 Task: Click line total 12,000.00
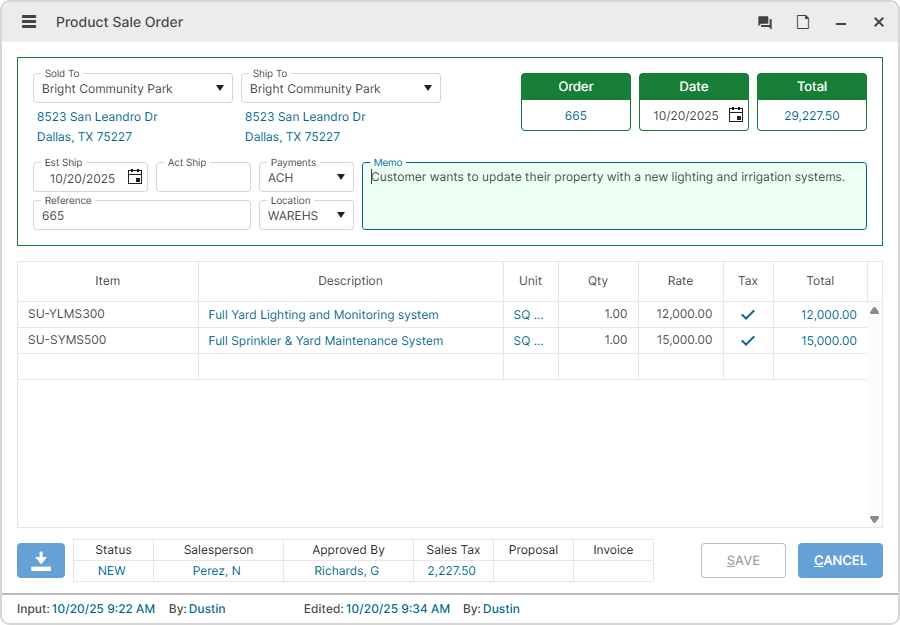click(829, 315)
